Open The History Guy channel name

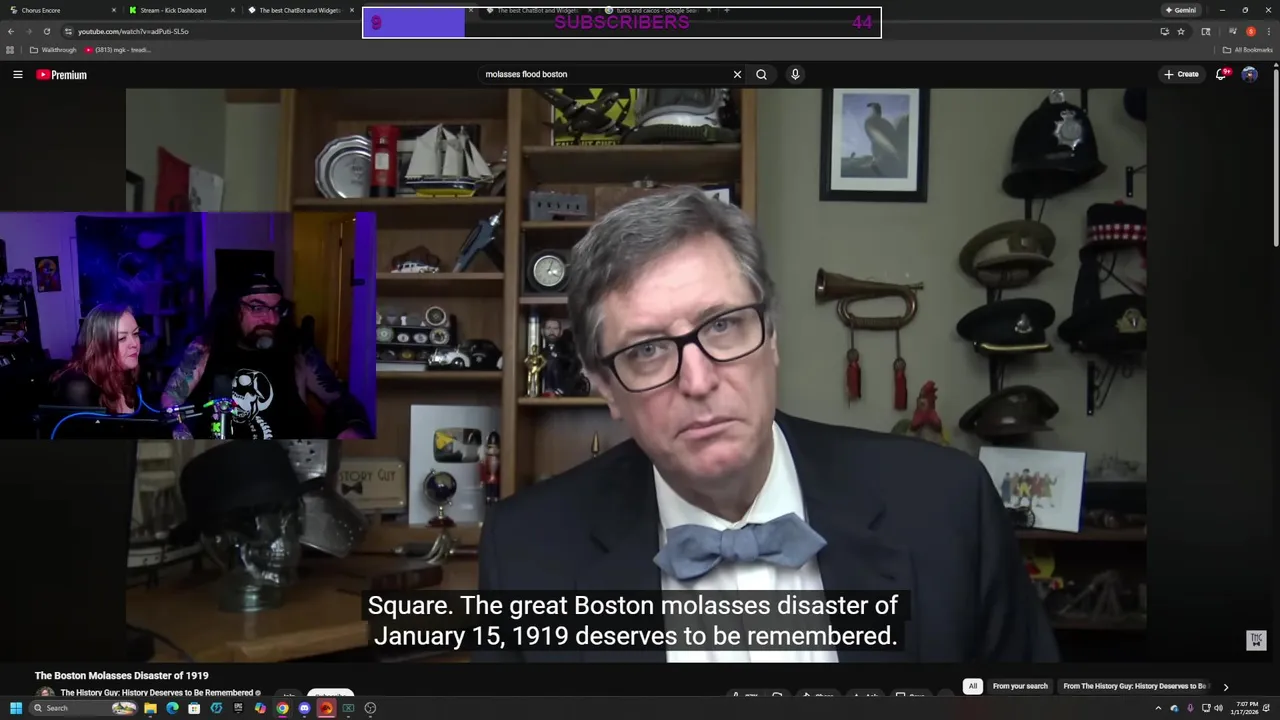[156, 693]
